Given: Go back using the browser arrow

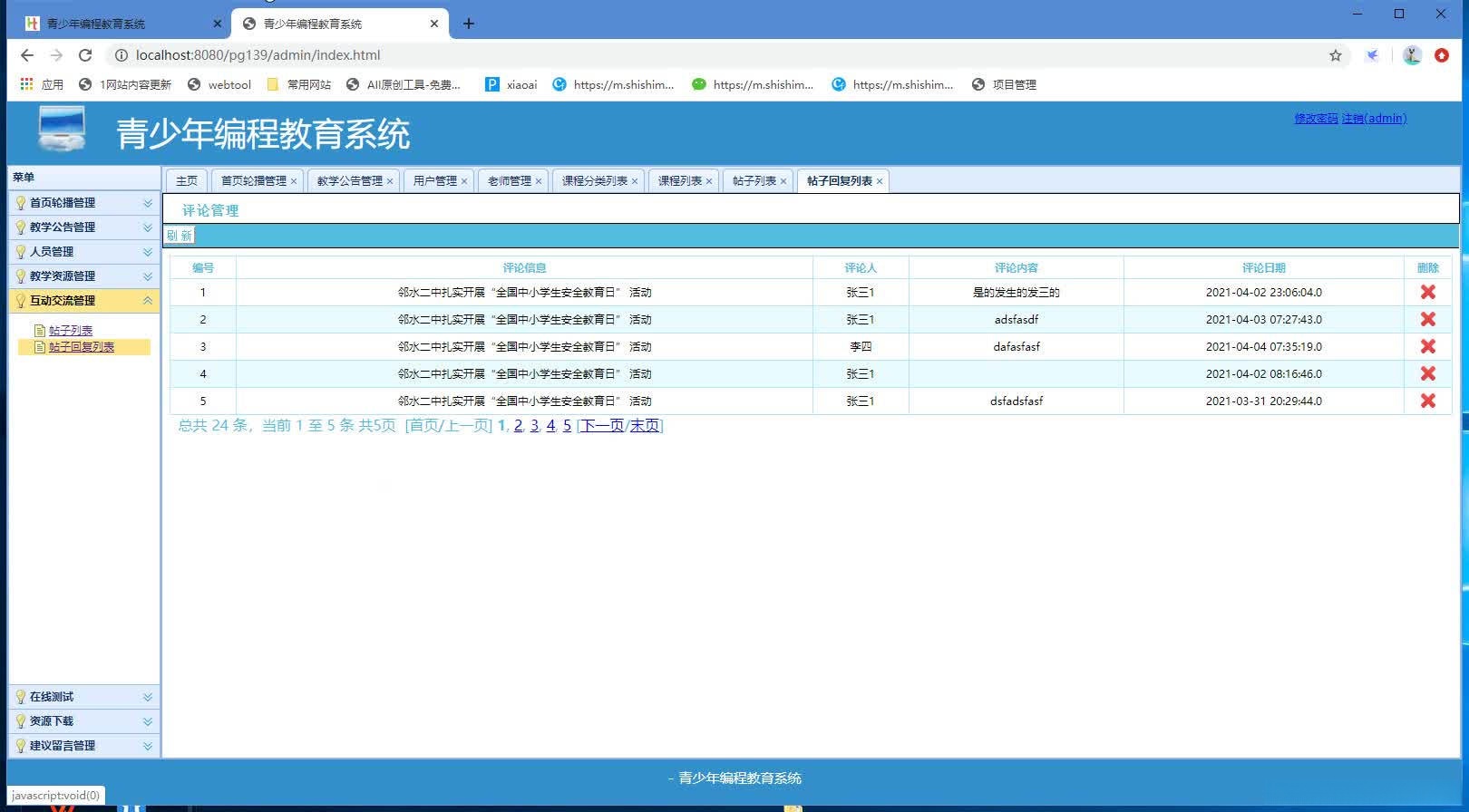Looking at the screenshot, I should pos(27,55).
